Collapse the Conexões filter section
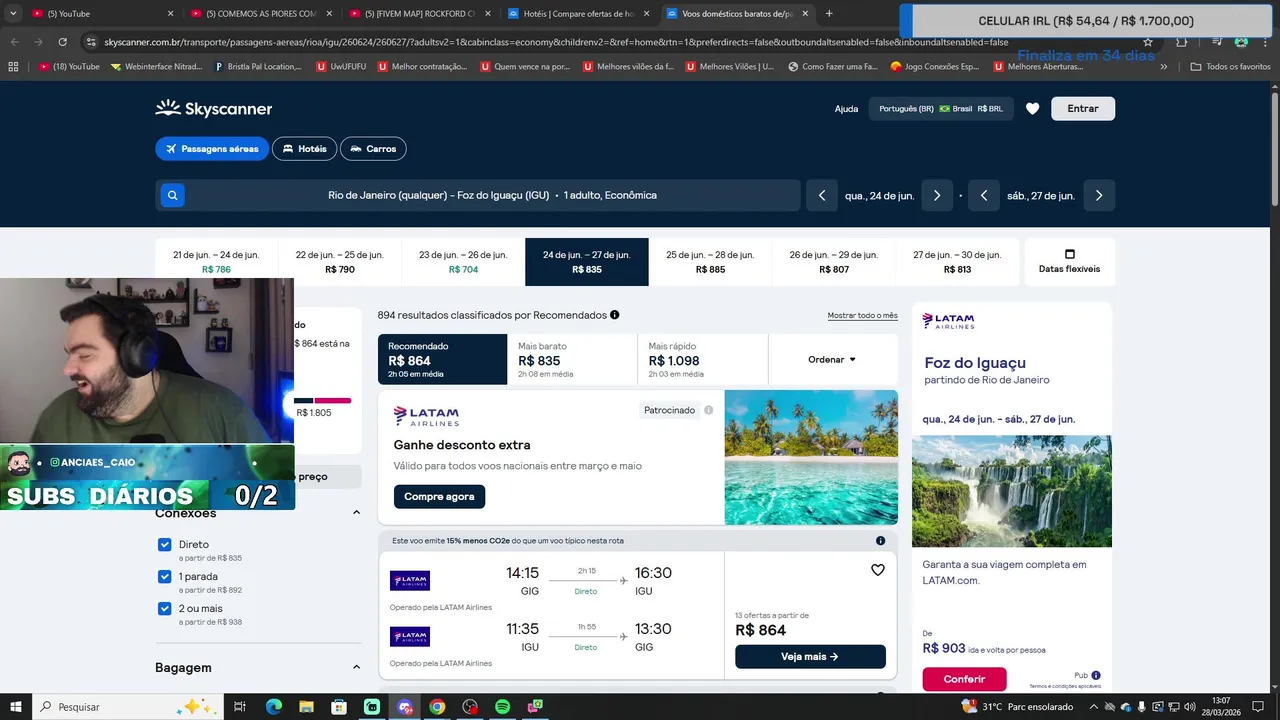The width and height of the screenshot is (1280, 720). point(356,513)
